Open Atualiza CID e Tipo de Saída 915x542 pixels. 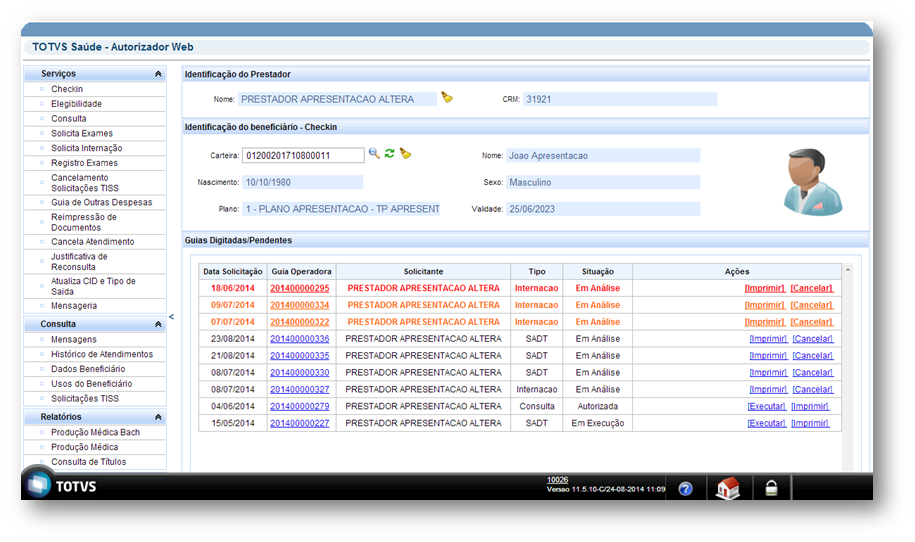[93, 286]
